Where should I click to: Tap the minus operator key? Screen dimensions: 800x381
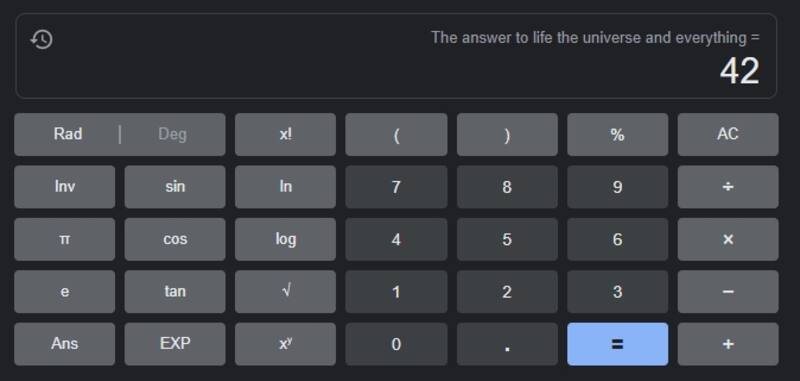(x=728, y=291)
